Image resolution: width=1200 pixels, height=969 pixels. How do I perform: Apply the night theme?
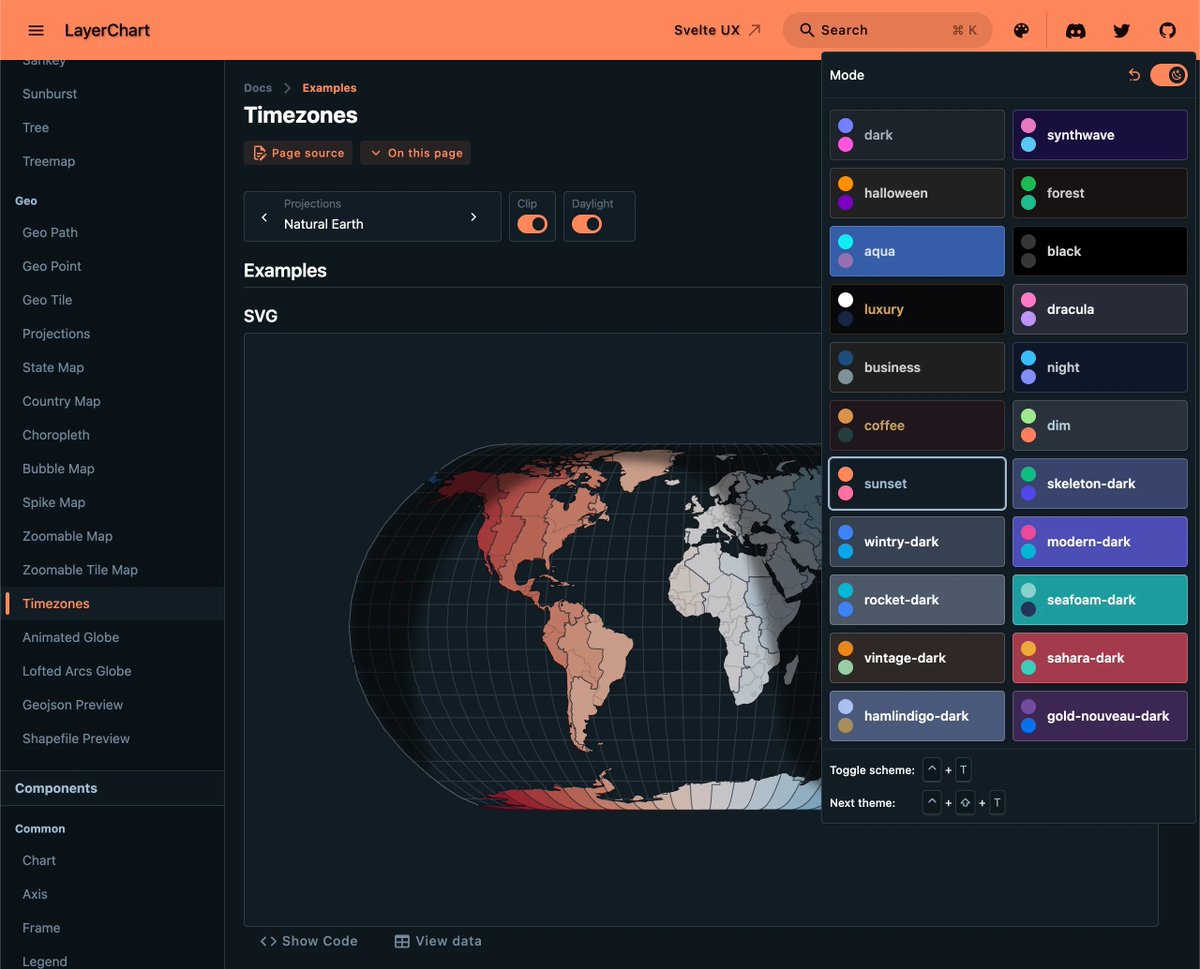click(1100, 367)
